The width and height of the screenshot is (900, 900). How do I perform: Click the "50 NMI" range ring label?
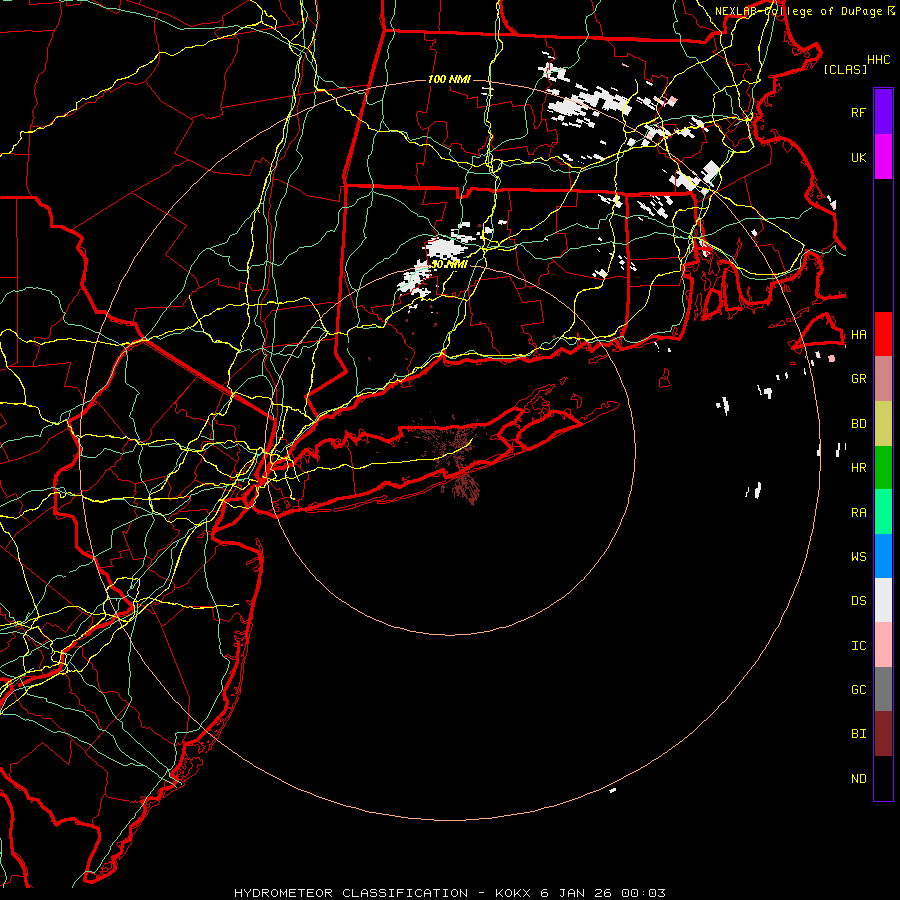pyautogui.click(x=449, y=265)
